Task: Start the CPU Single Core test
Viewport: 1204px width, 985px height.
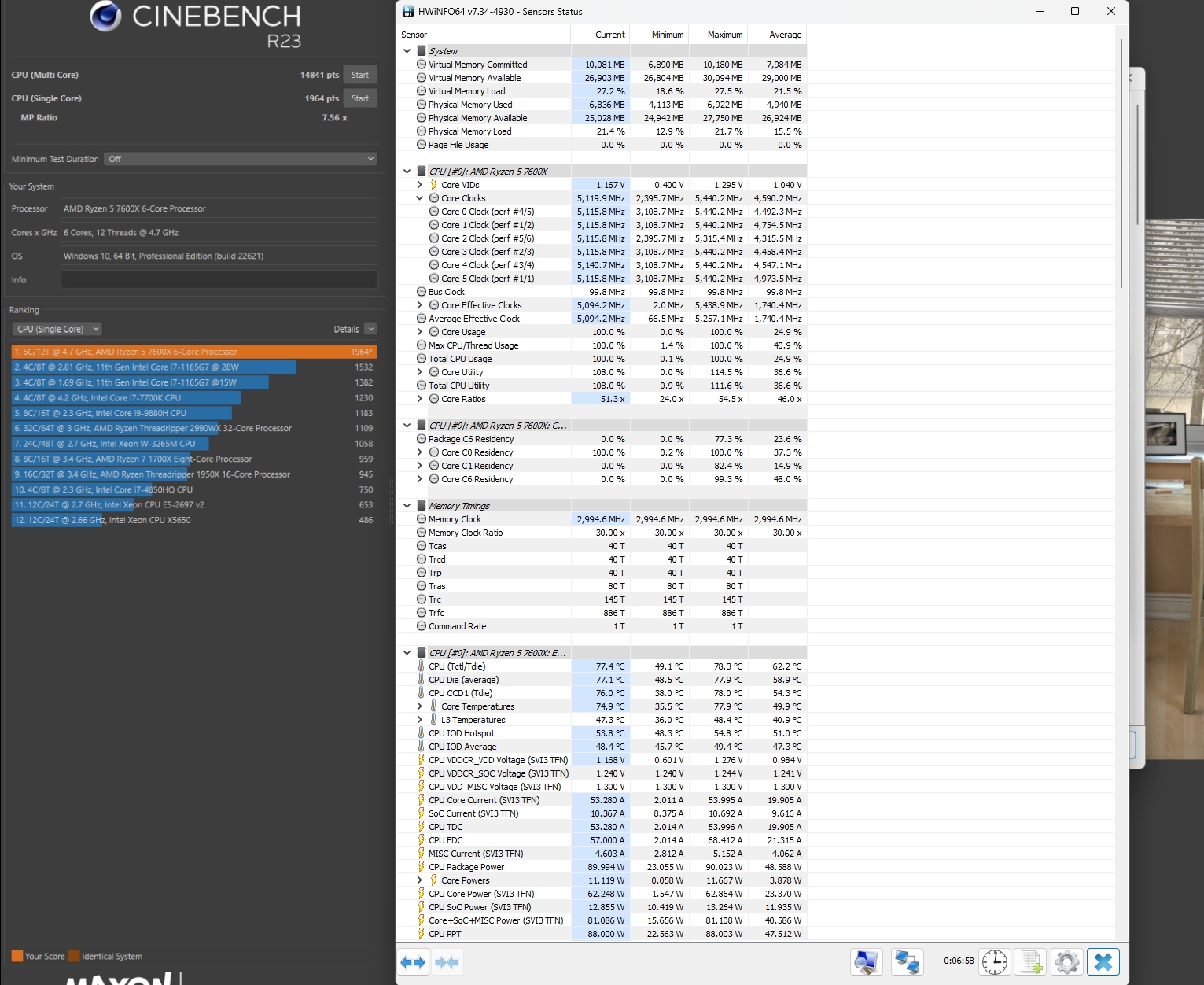Action: pyautogui.click(x=360, y=98)
